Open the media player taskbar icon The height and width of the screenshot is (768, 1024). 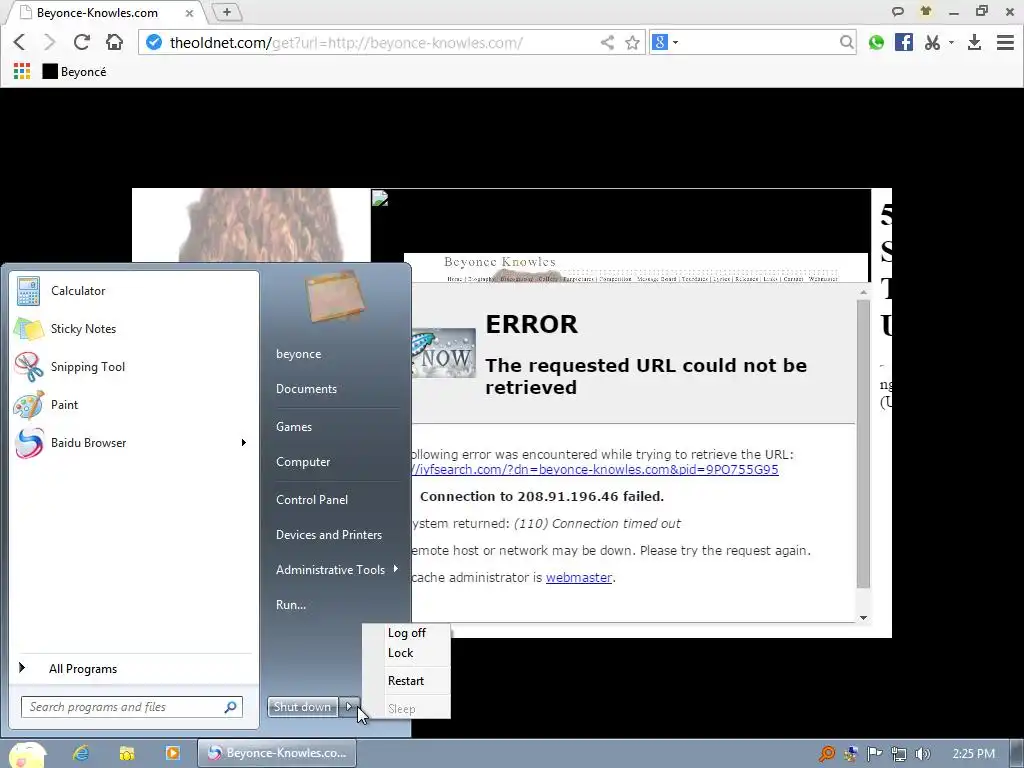172,753
